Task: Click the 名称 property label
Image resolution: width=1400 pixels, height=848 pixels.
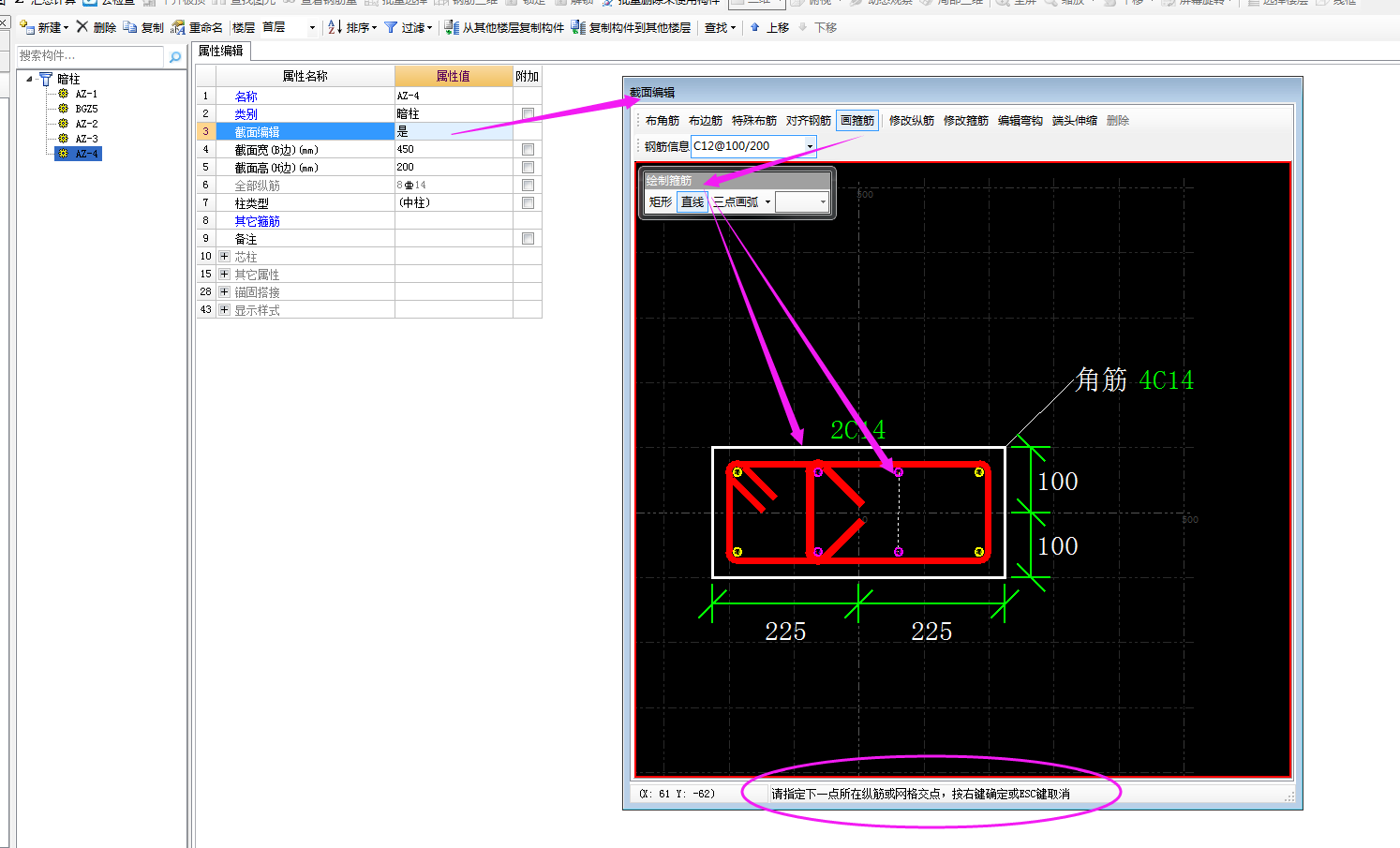Action: [246, 97]
